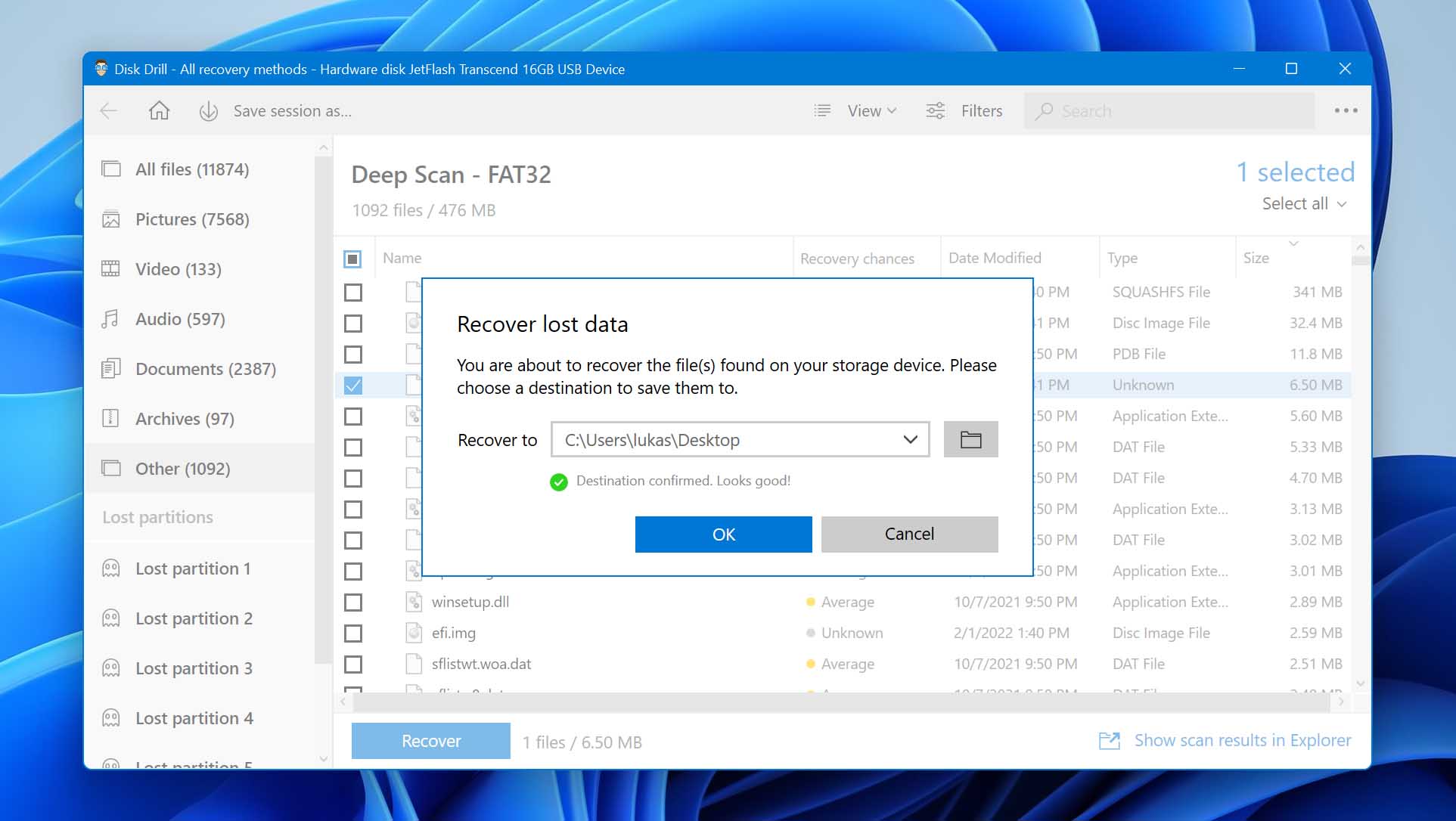The height and width of the screenshot is (821, 1456).
Task: Click the Size column sort chevron
Action: 1293,243
